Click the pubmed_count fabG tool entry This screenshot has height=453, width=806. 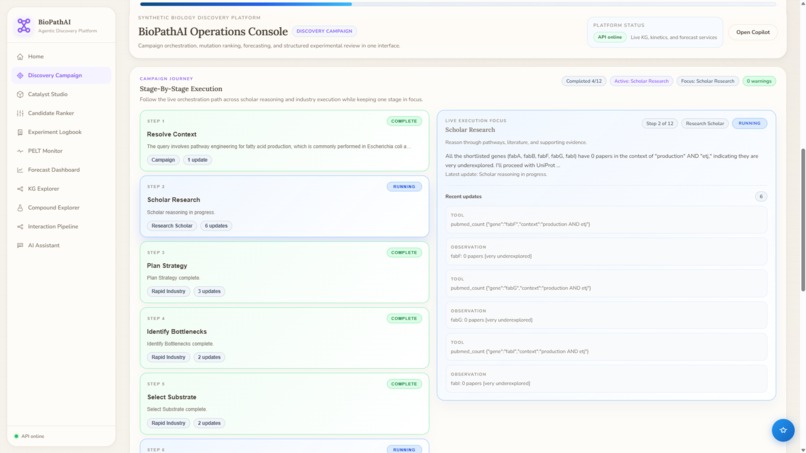606,284
